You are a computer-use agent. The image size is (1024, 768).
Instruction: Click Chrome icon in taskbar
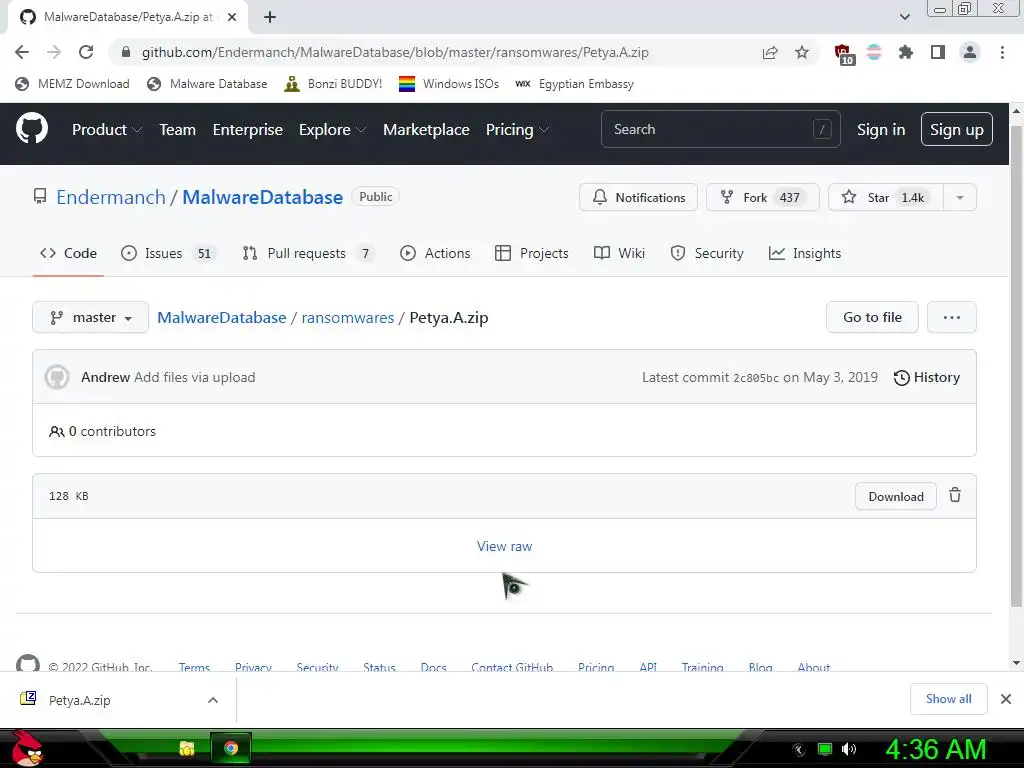(x=231, y=748)
